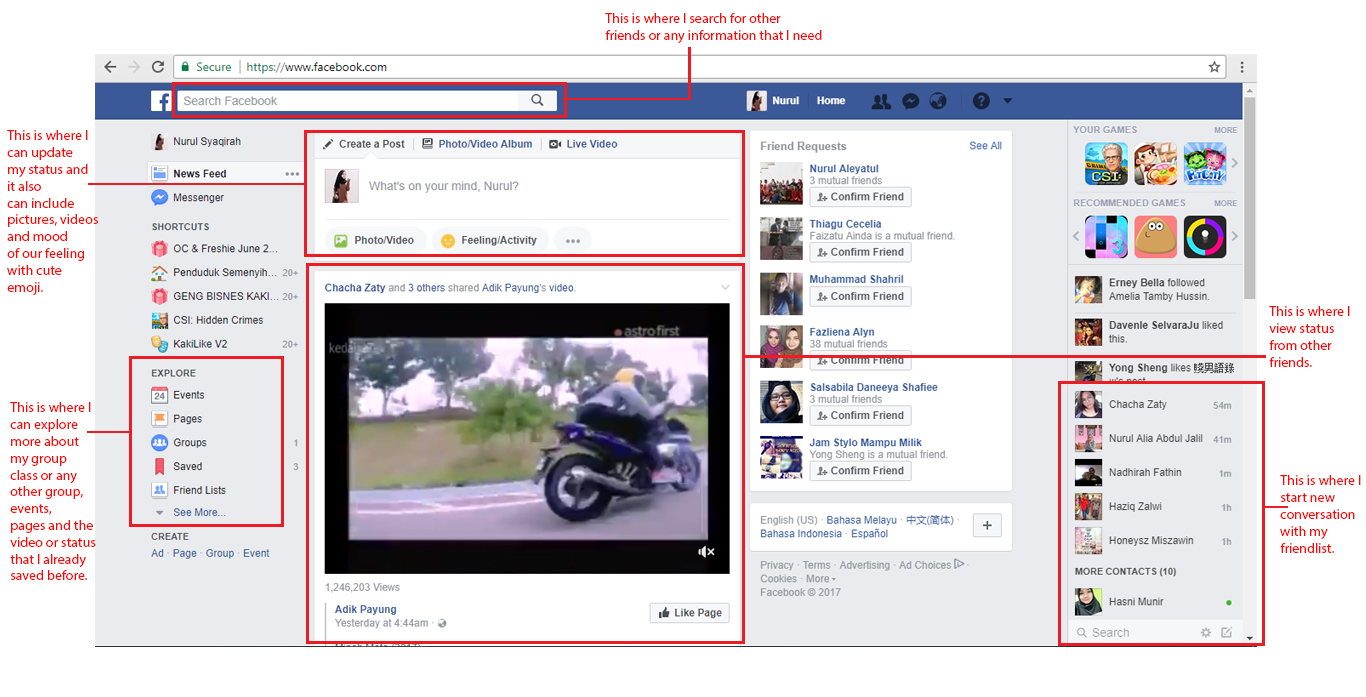Add Feeling/Activity to the post
Viewport: 1366px width, 697px height.
coord(490,241)
